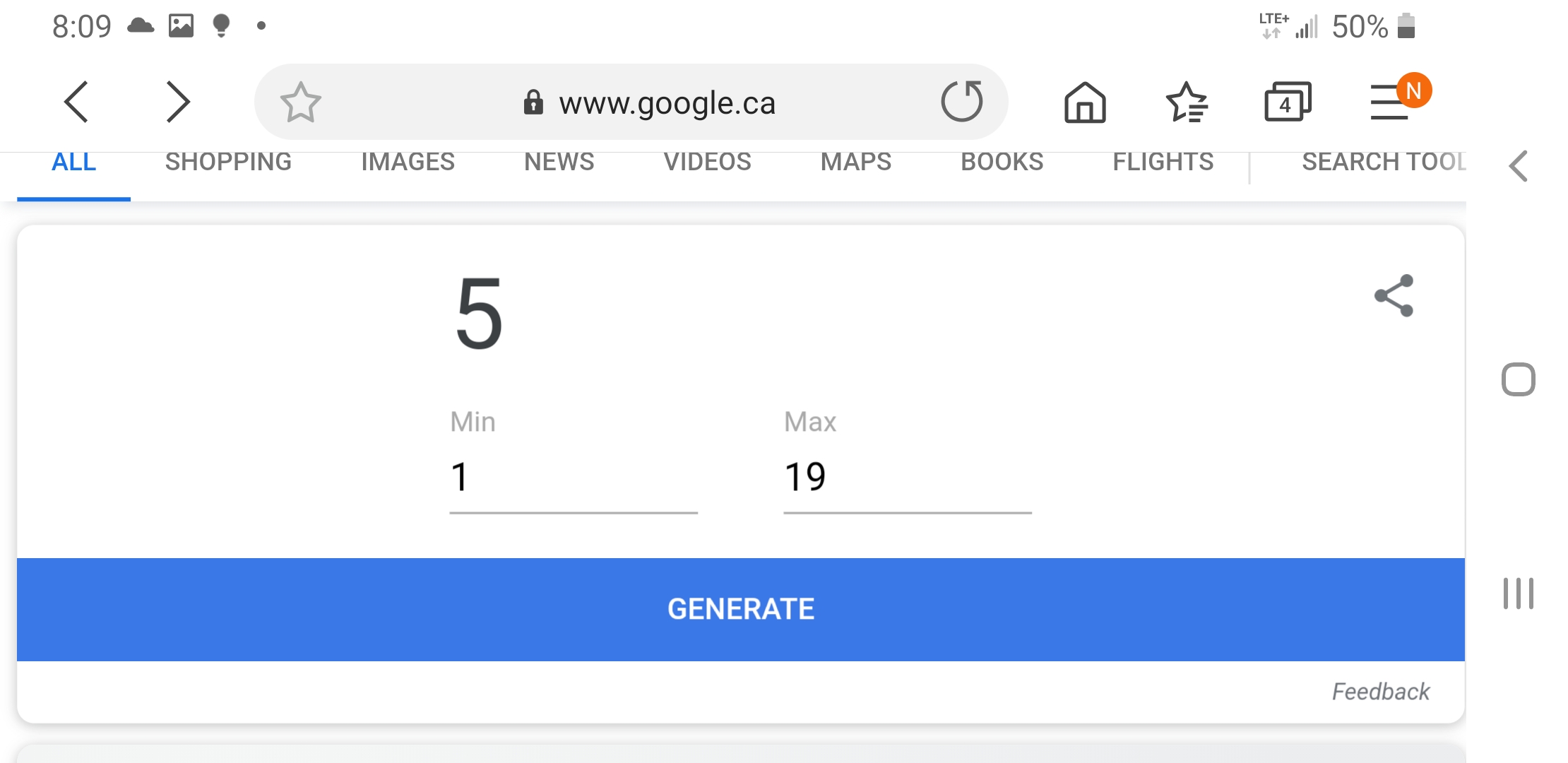Go back with the browser back arrow
The height and width of the screenshot is (763, 1568).
76,102
